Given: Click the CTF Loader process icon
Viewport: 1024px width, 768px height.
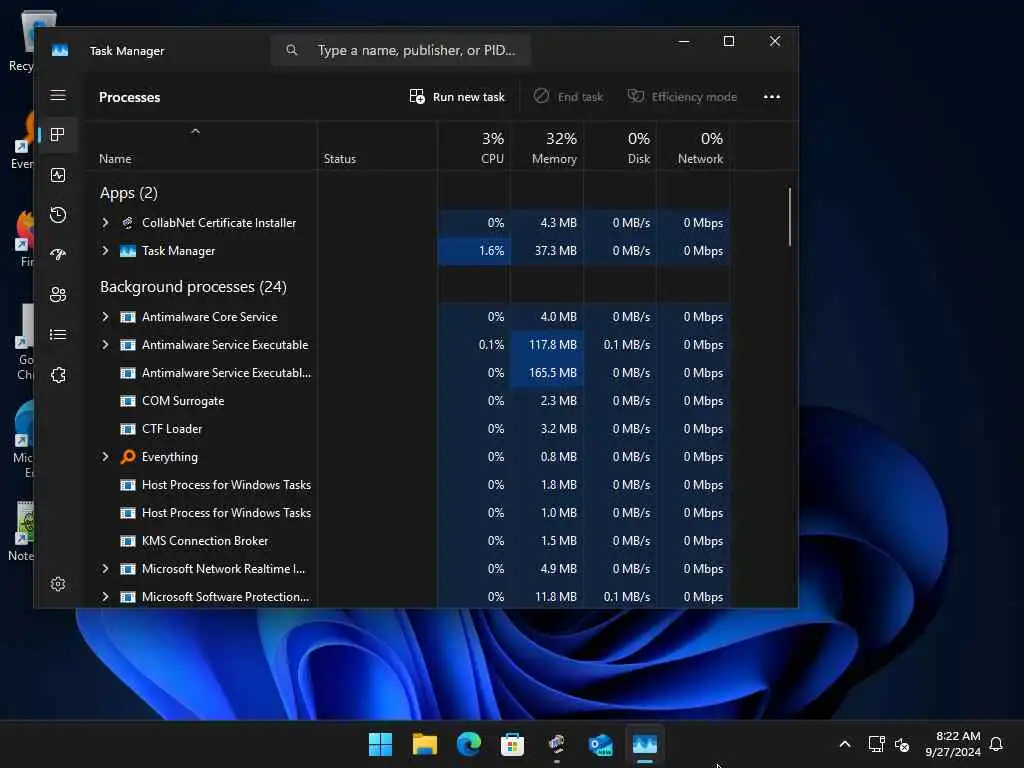Looking at the screenshot, I should [x=128, y=429].
